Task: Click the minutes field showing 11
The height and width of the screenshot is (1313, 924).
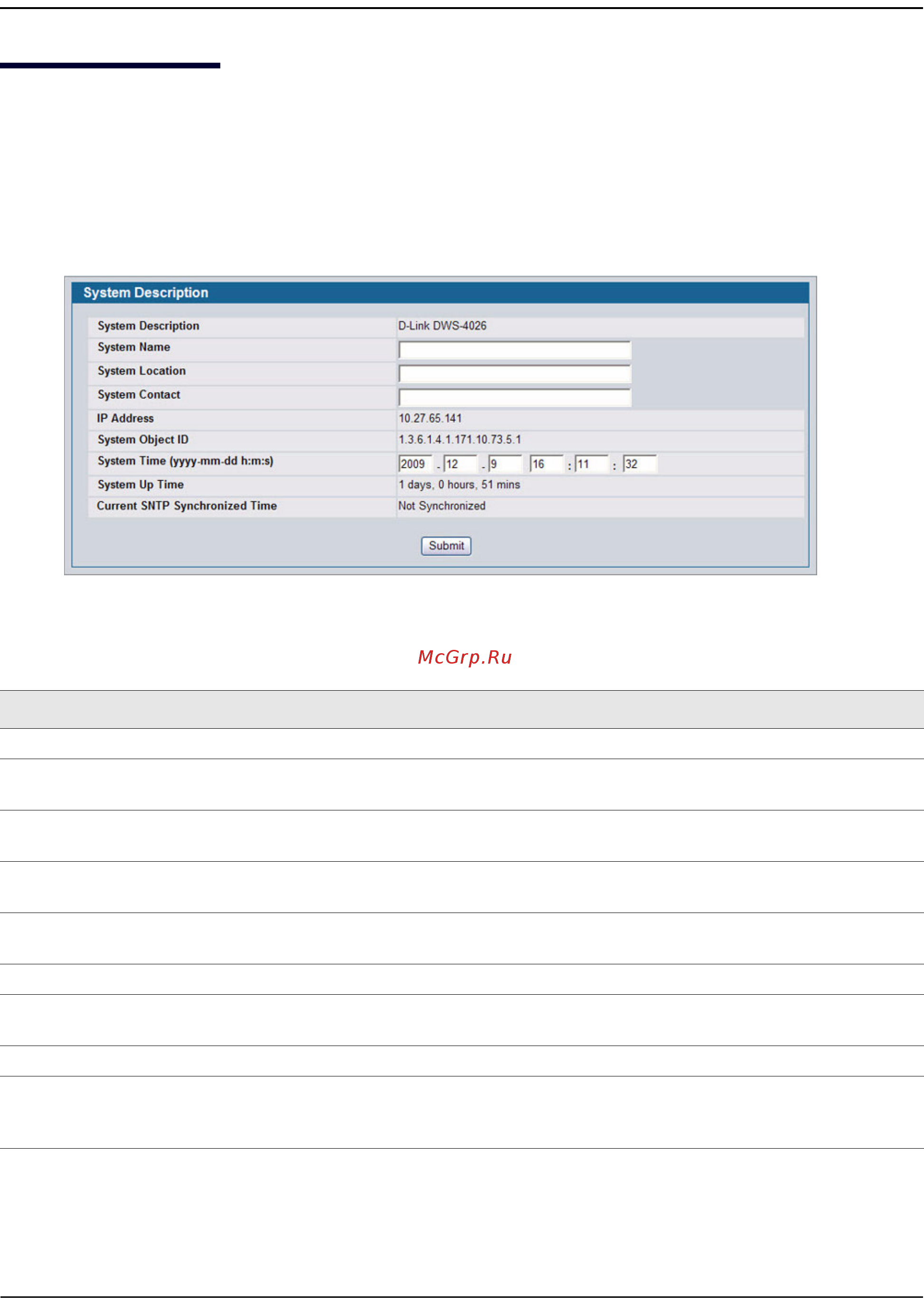Action: 592,464
